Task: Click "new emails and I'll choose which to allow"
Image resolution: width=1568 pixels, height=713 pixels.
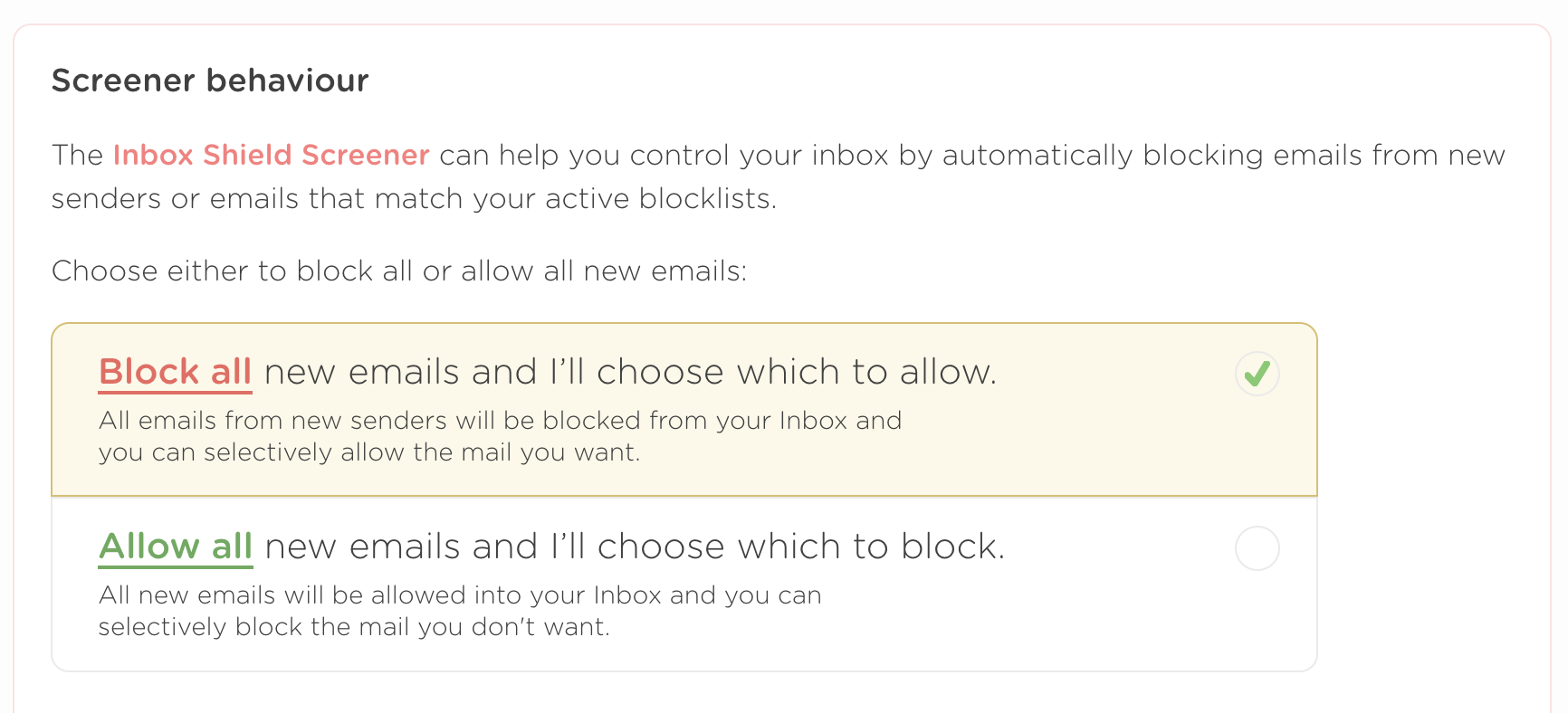Action: 630,372
